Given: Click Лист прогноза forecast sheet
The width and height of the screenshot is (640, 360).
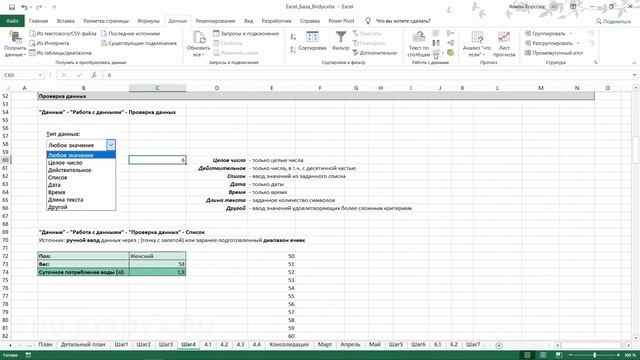Looking at the screenshot, I should click(504, 43).
